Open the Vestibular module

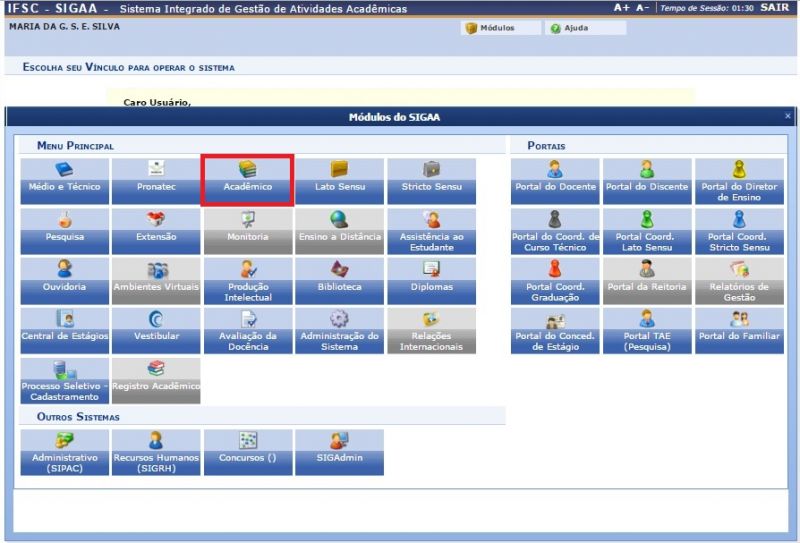(155, 331)
